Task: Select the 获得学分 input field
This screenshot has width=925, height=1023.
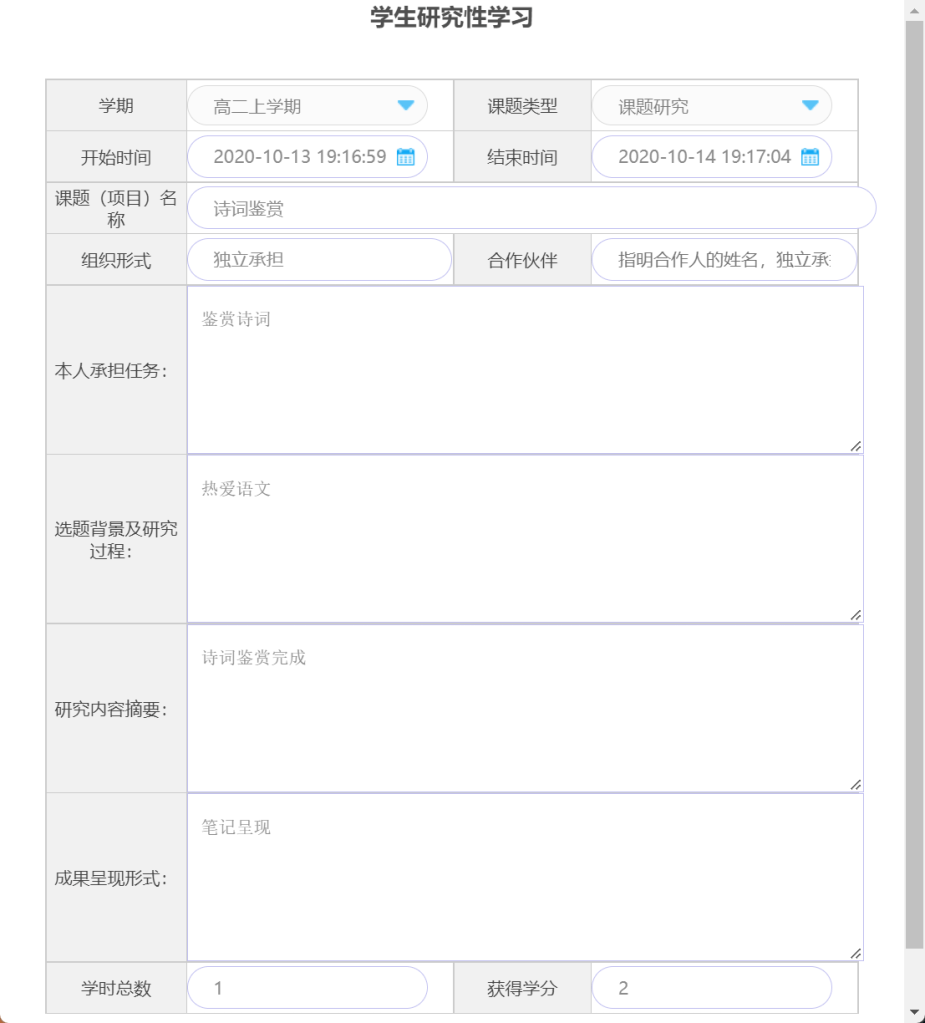Action: [711, 988]
